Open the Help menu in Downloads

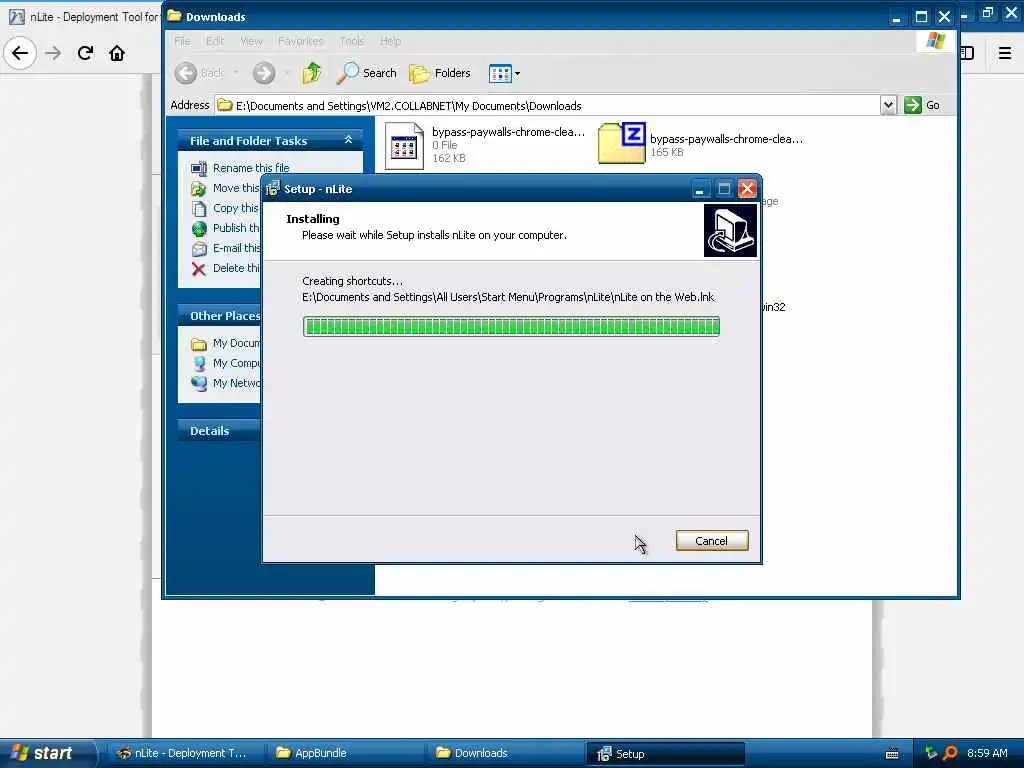[x=391, y=41]
